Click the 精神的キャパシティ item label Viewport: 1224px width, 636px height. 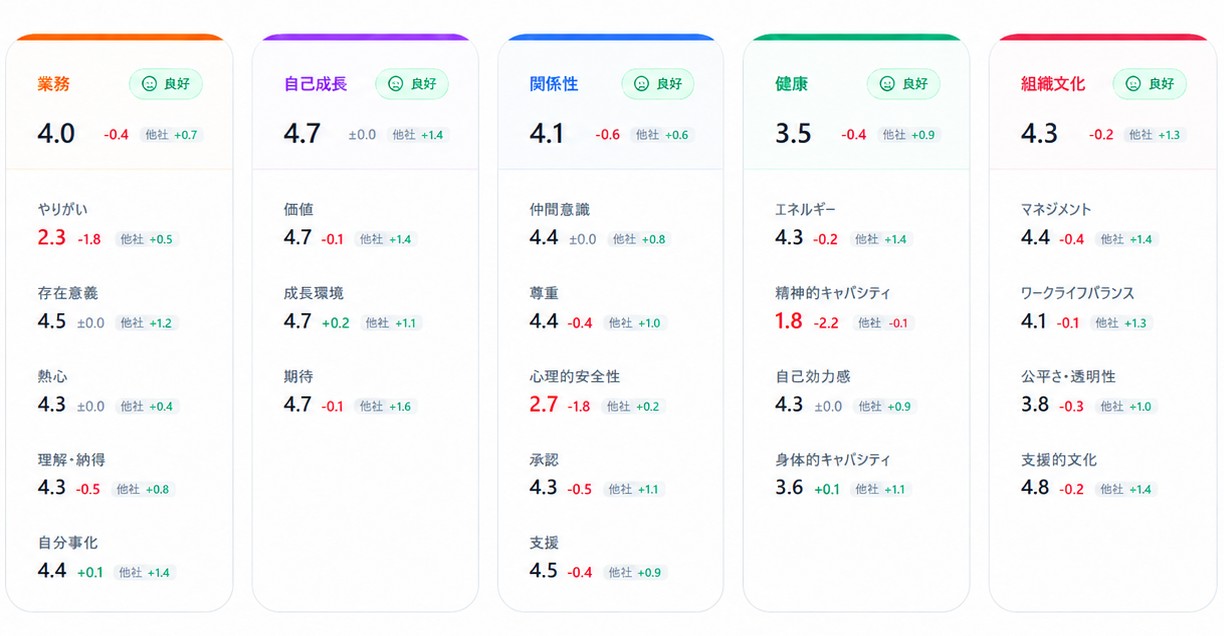pyautogui.click(x=833, y=293)
